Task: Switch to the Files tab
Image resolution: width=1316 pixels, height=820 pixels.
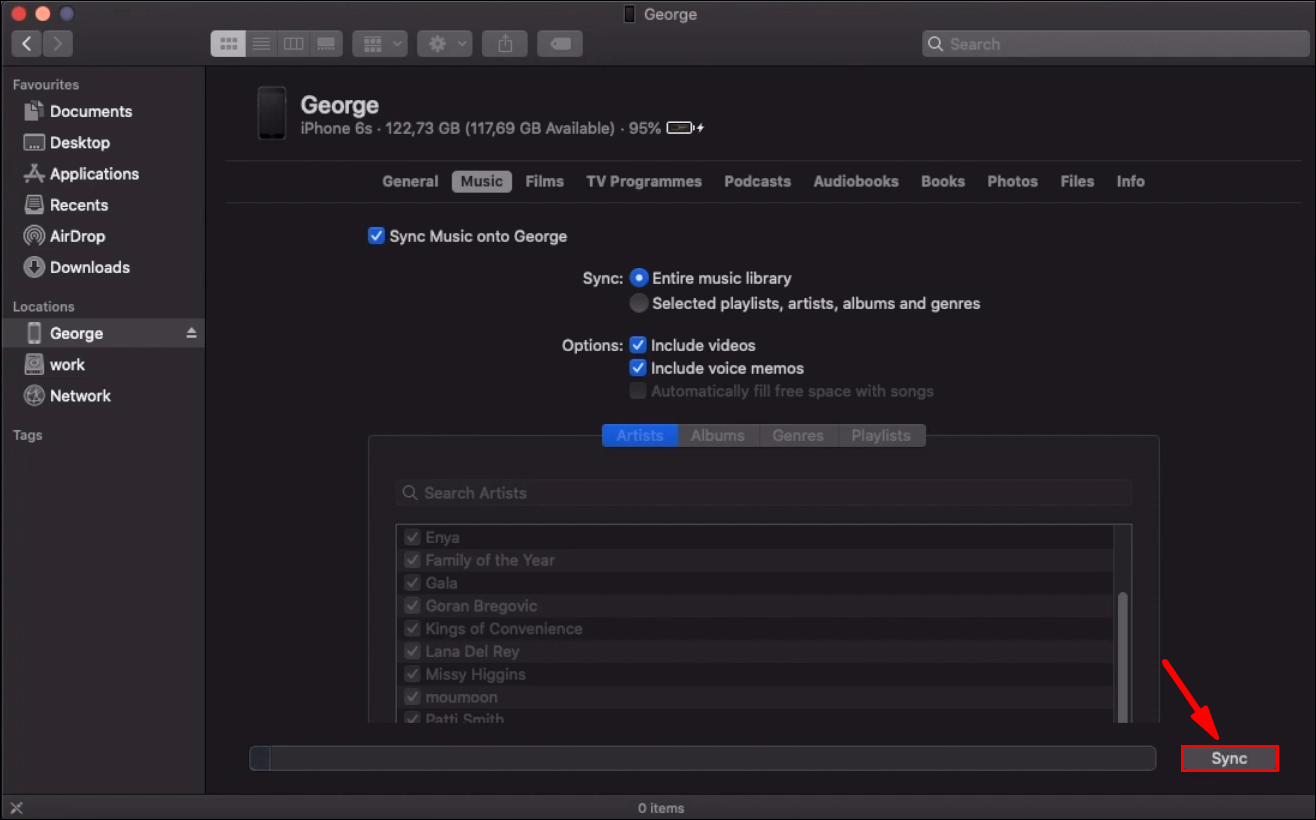Action: click(1077, 181)
